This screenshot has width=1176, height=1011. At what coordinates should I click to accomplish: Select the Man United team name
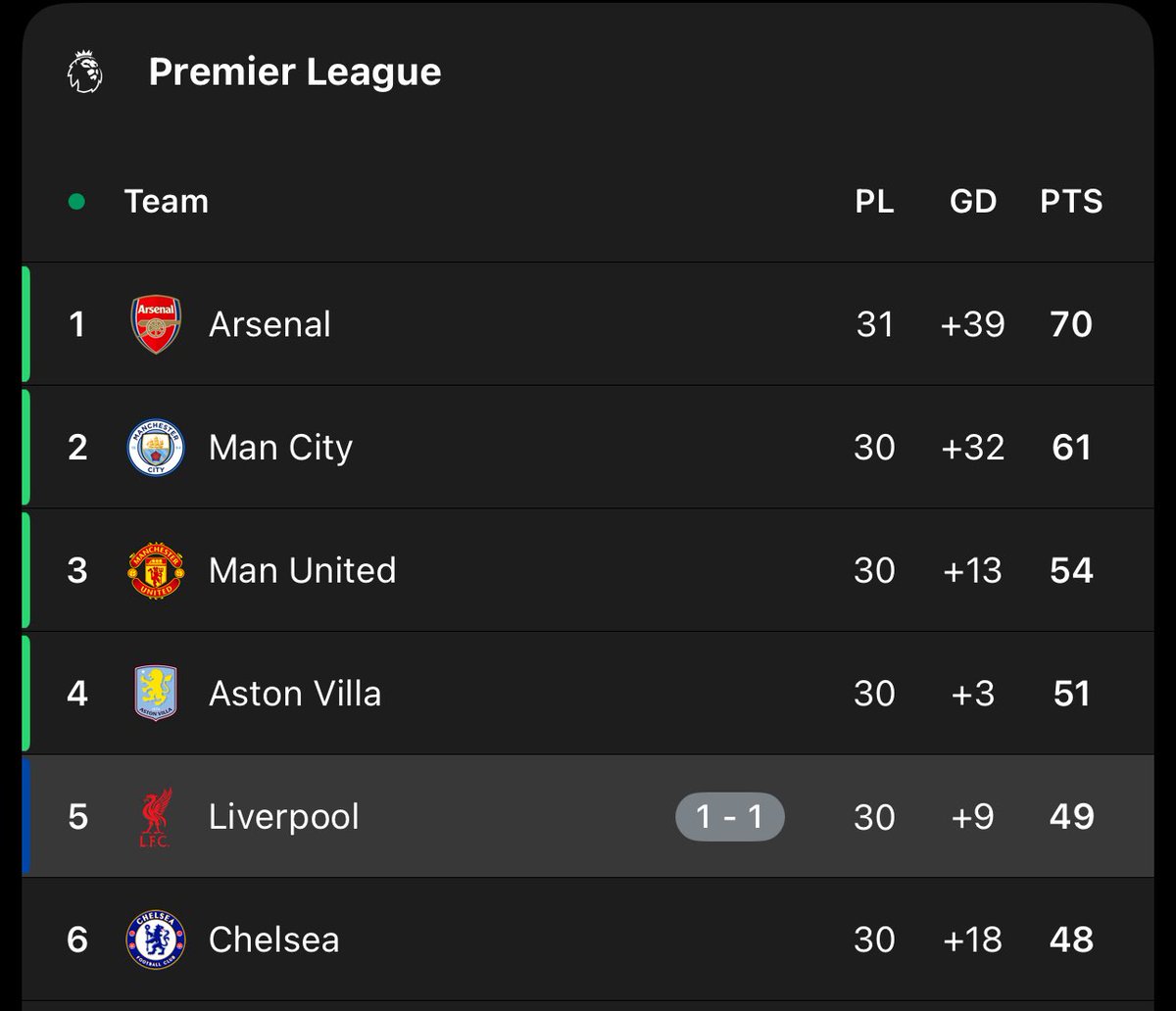click(302, 570)
